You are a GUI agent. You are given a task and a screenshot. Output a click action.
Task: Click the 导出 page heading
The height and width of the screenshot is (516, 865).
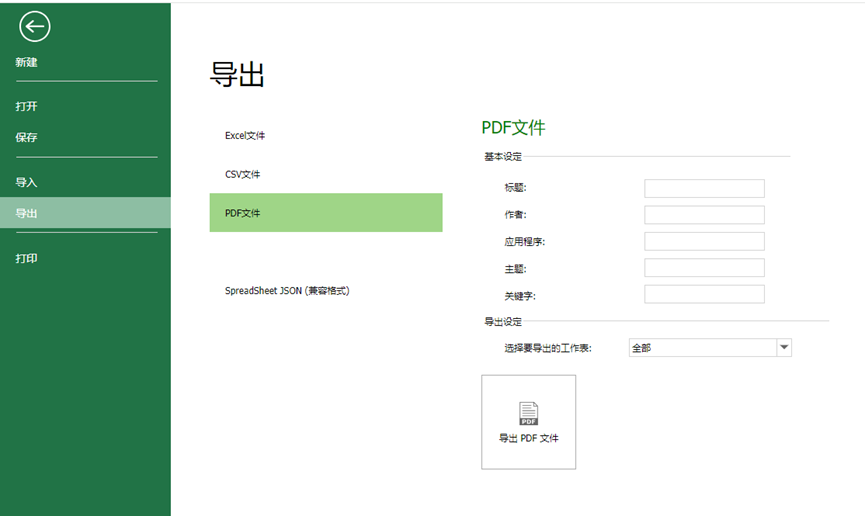[x=237, y=75]
